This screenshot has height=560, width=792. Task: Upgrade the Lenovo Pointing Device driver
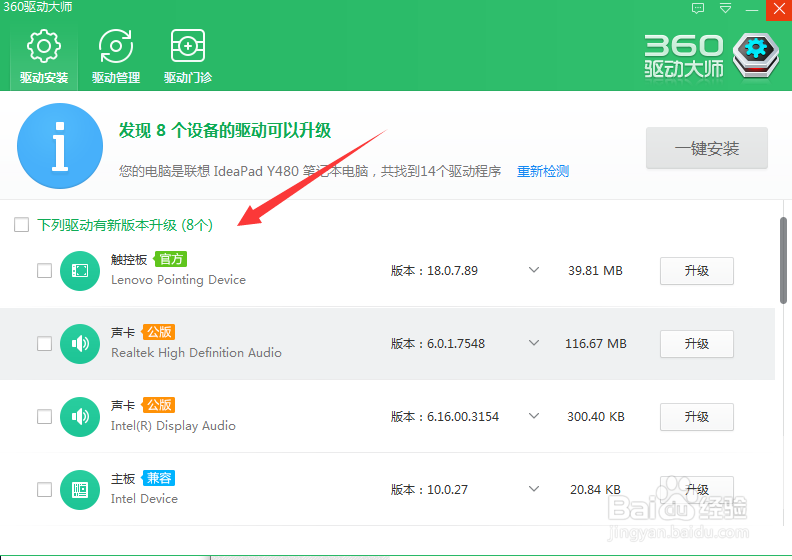(697, 271)
